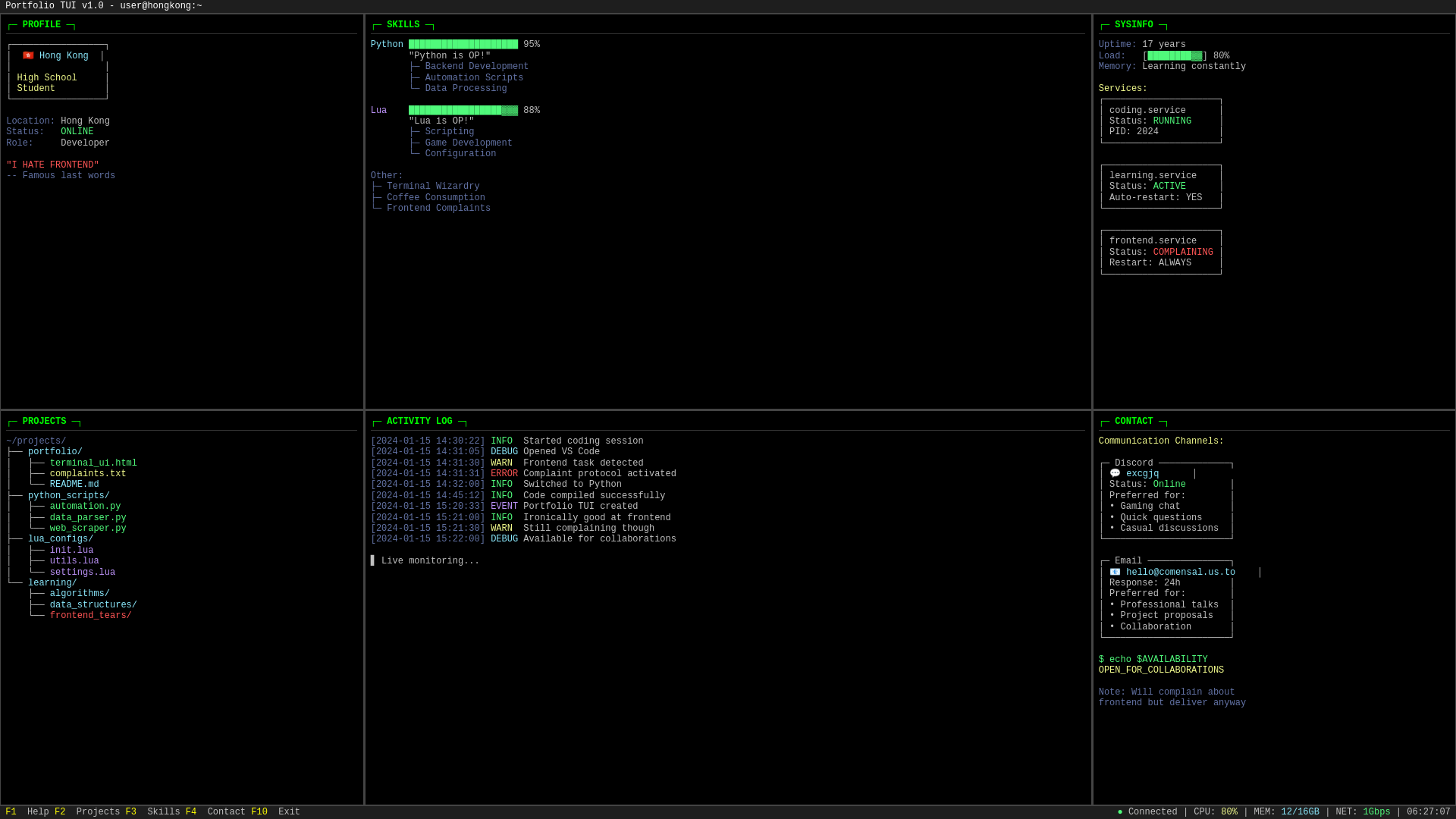
Task: Click the MEM 12/16GB status indicator
Action: pyautogui.click(x=1287, y=812)
